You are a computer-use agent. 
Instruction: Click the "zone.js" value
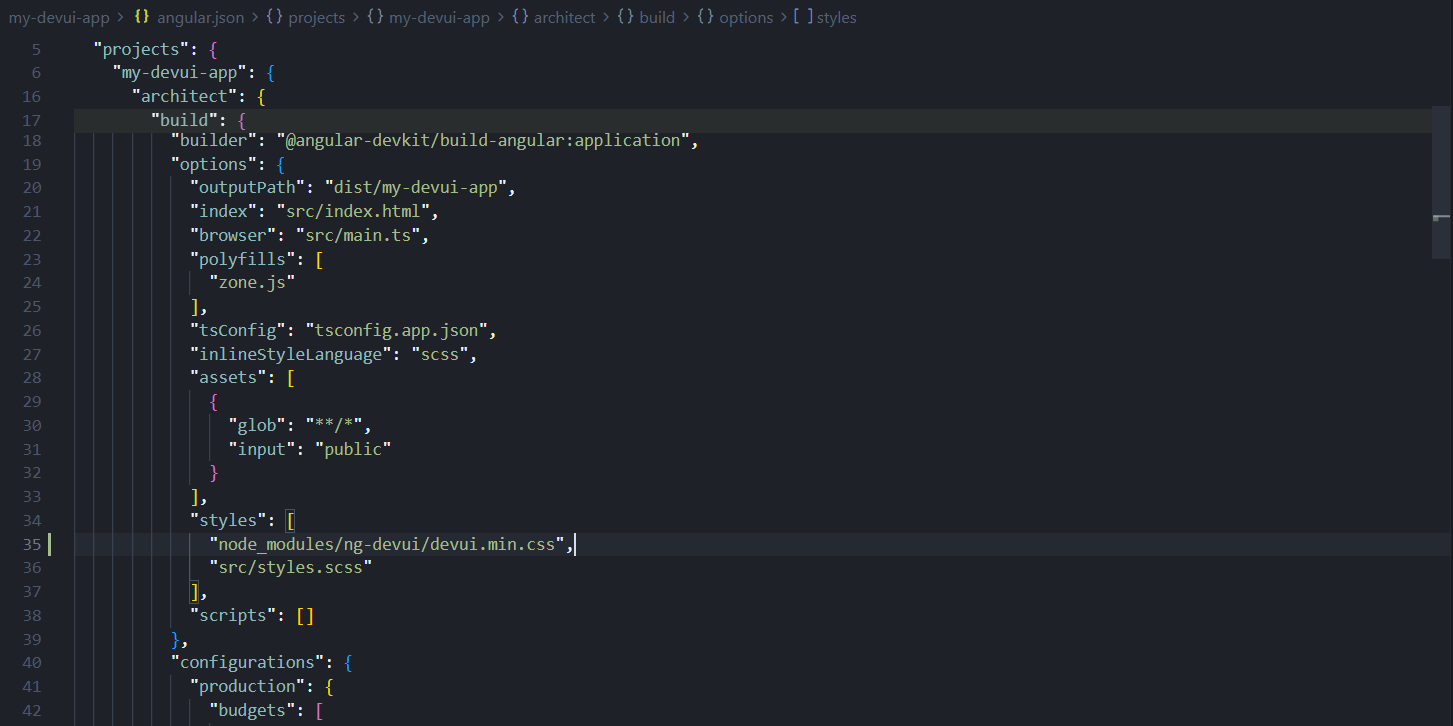(253, 283)
